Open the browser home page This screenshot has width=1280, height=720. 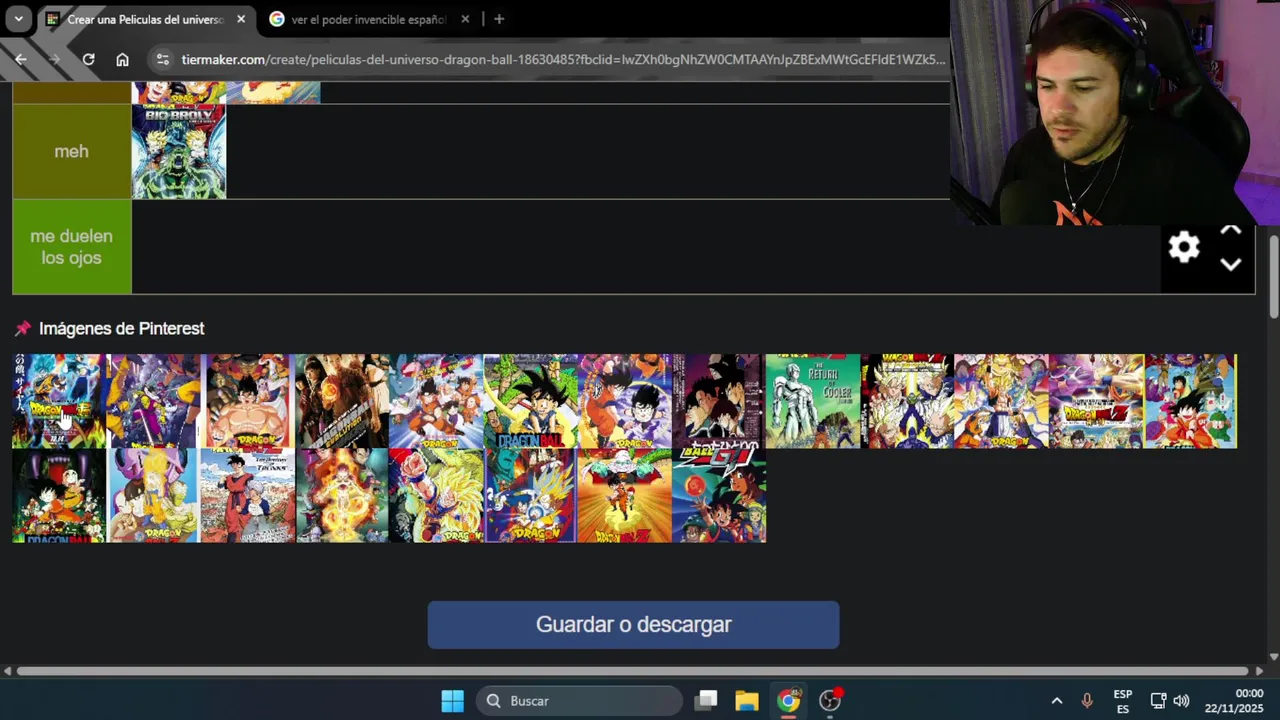tap(122, 59)
